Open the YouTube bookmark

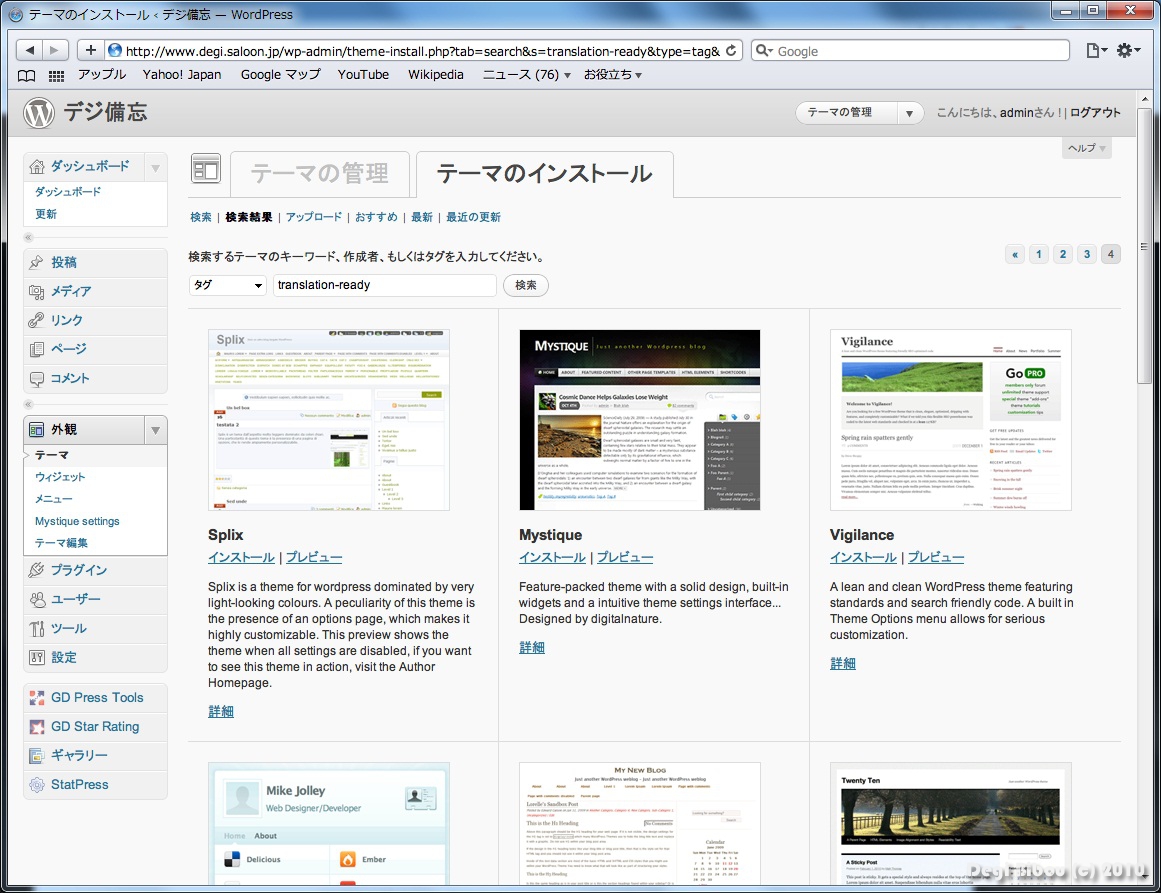363,75
